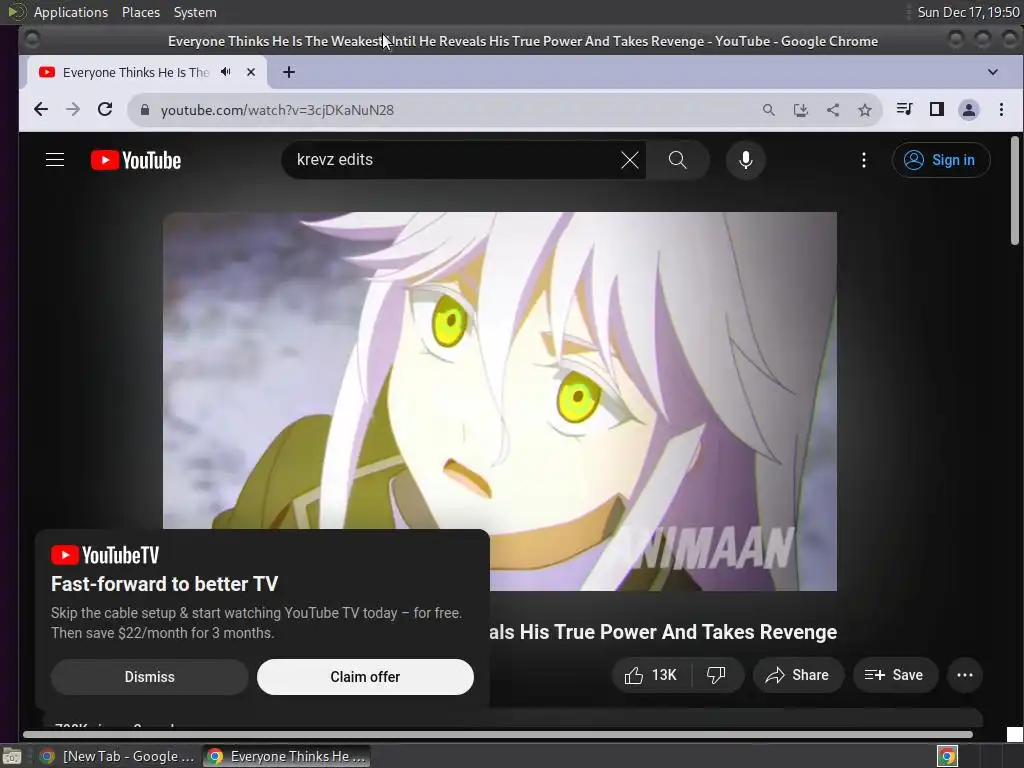Dismiss the YouTube TV offer
Screen dimensions: 1024x768
[150, 677]
